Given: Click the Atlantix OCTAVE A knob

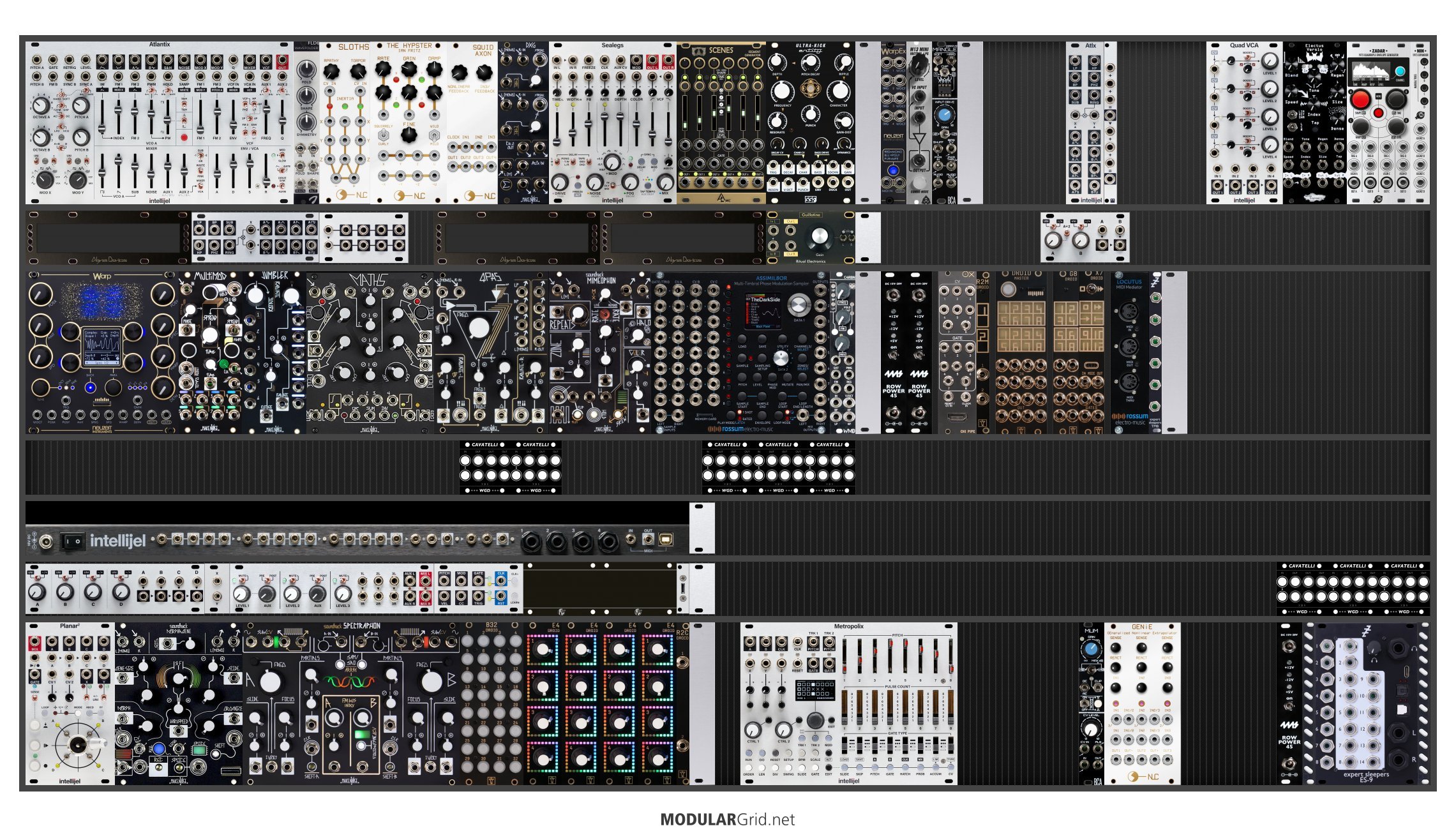Looking at the screenshot, I should point(40,105).
